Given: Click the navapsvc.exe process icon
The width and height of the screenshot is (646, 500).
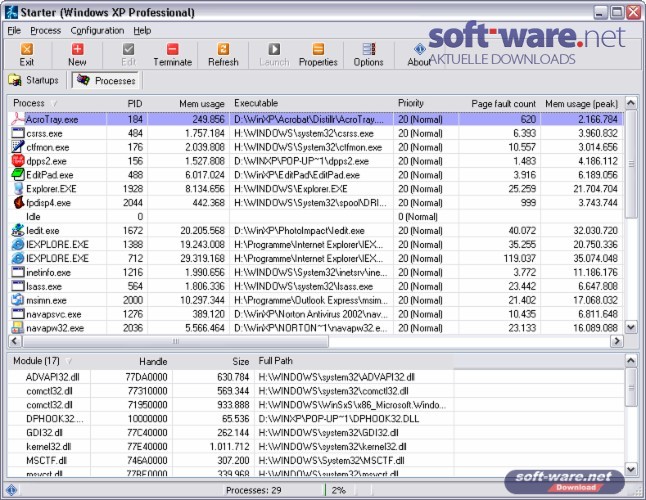Looking at the screenshot, I should pos(18,314).
